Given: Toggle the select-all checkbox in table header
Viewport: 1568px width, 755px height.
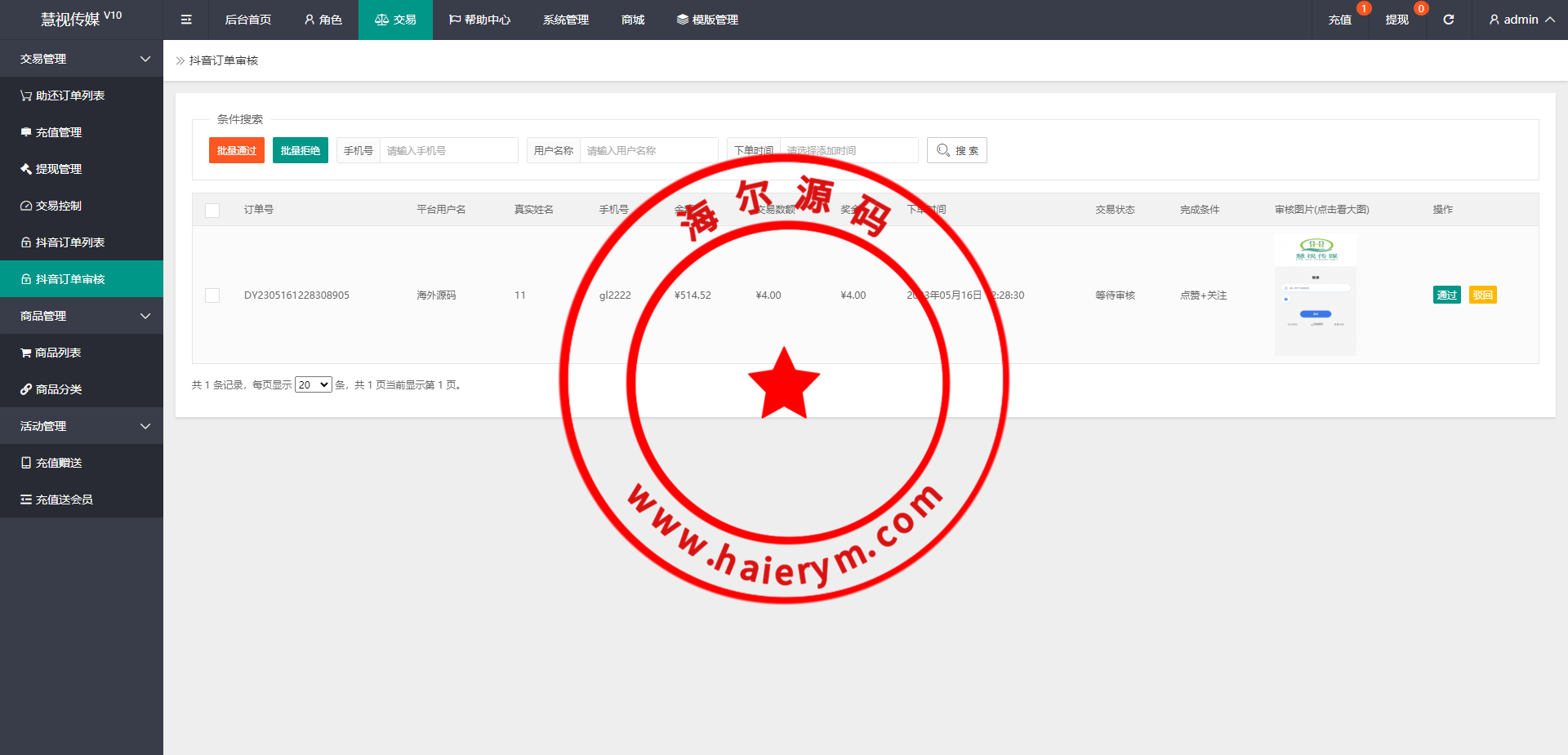Looking at the screenshot, I should (x=212, y=211).
